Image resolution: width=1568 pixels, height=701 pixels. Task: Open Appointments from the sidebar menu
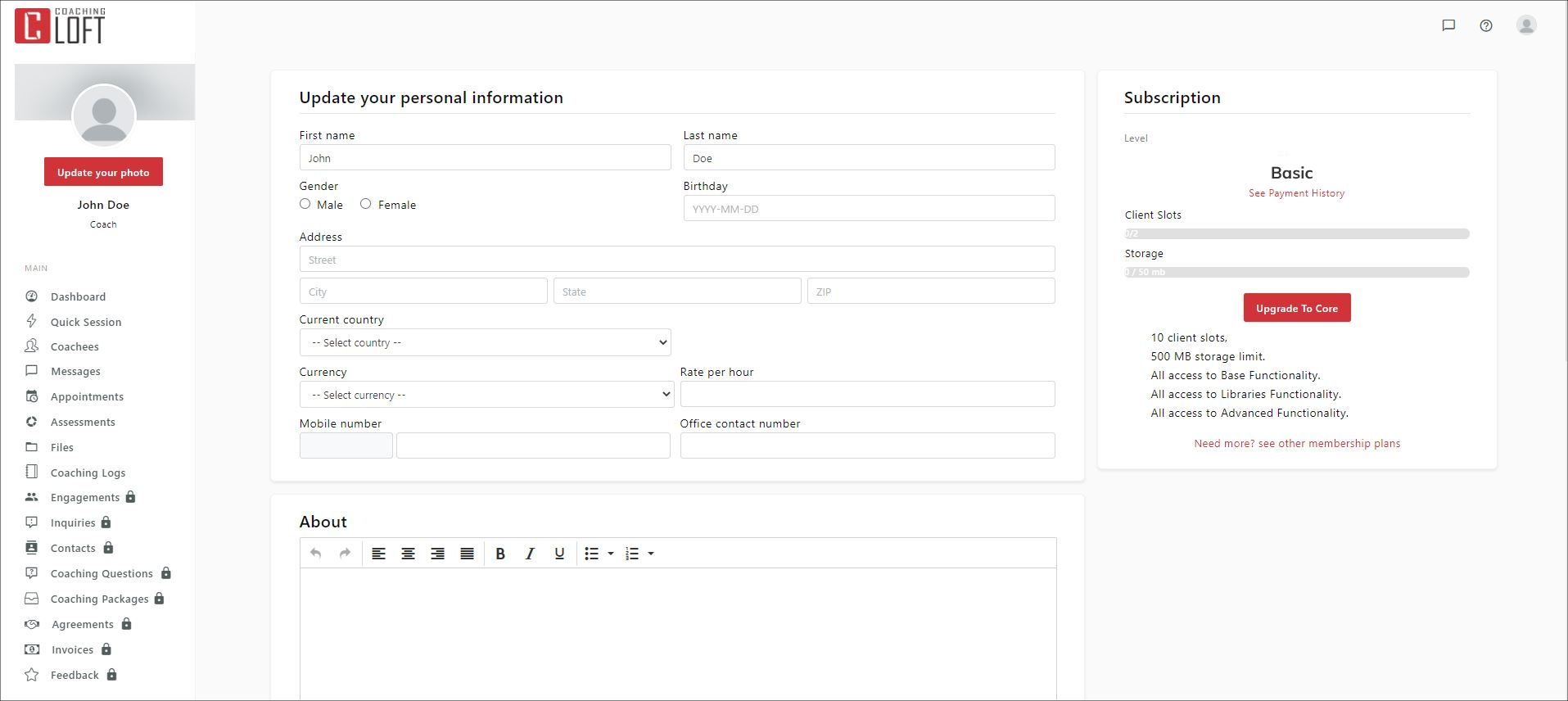coord(87,396)
